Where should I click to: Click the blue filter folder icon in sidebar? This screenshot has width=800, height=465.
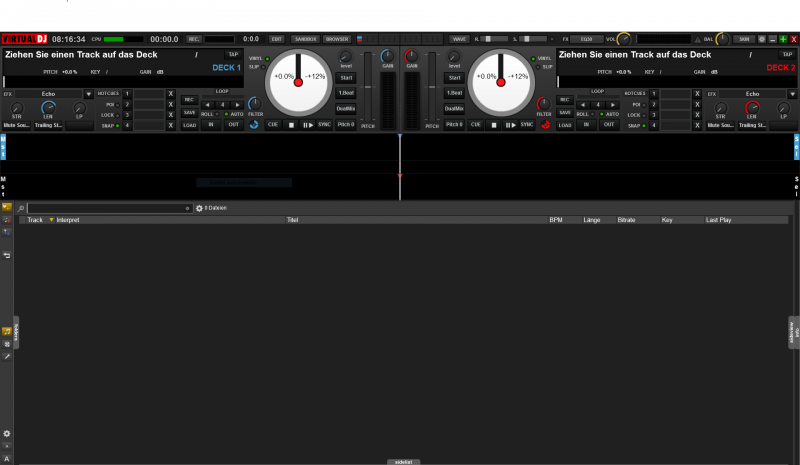[x=7, y=232]
